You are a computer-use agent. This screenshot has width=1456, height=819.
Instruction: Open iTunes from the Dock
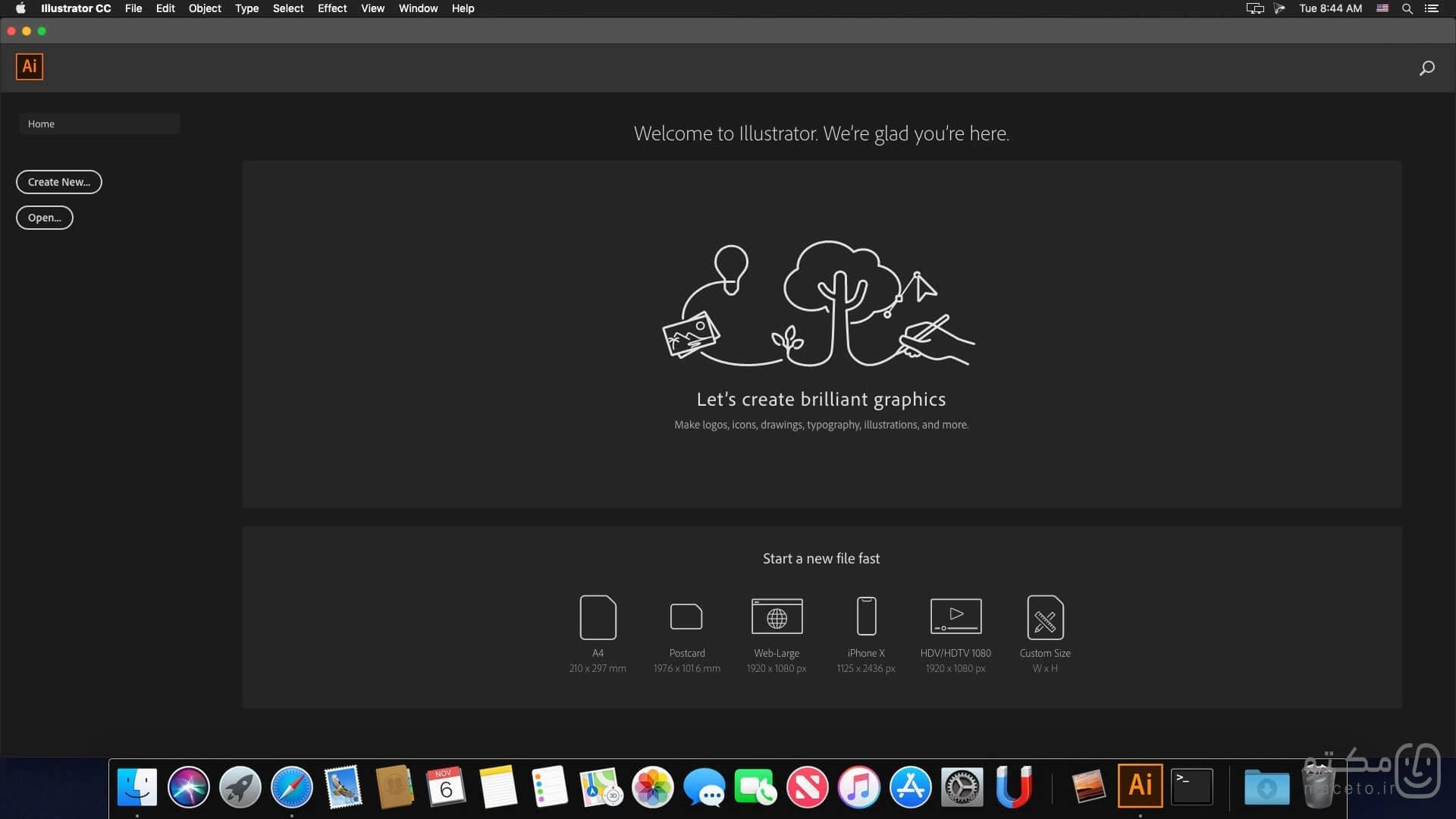tap(859, 787)
